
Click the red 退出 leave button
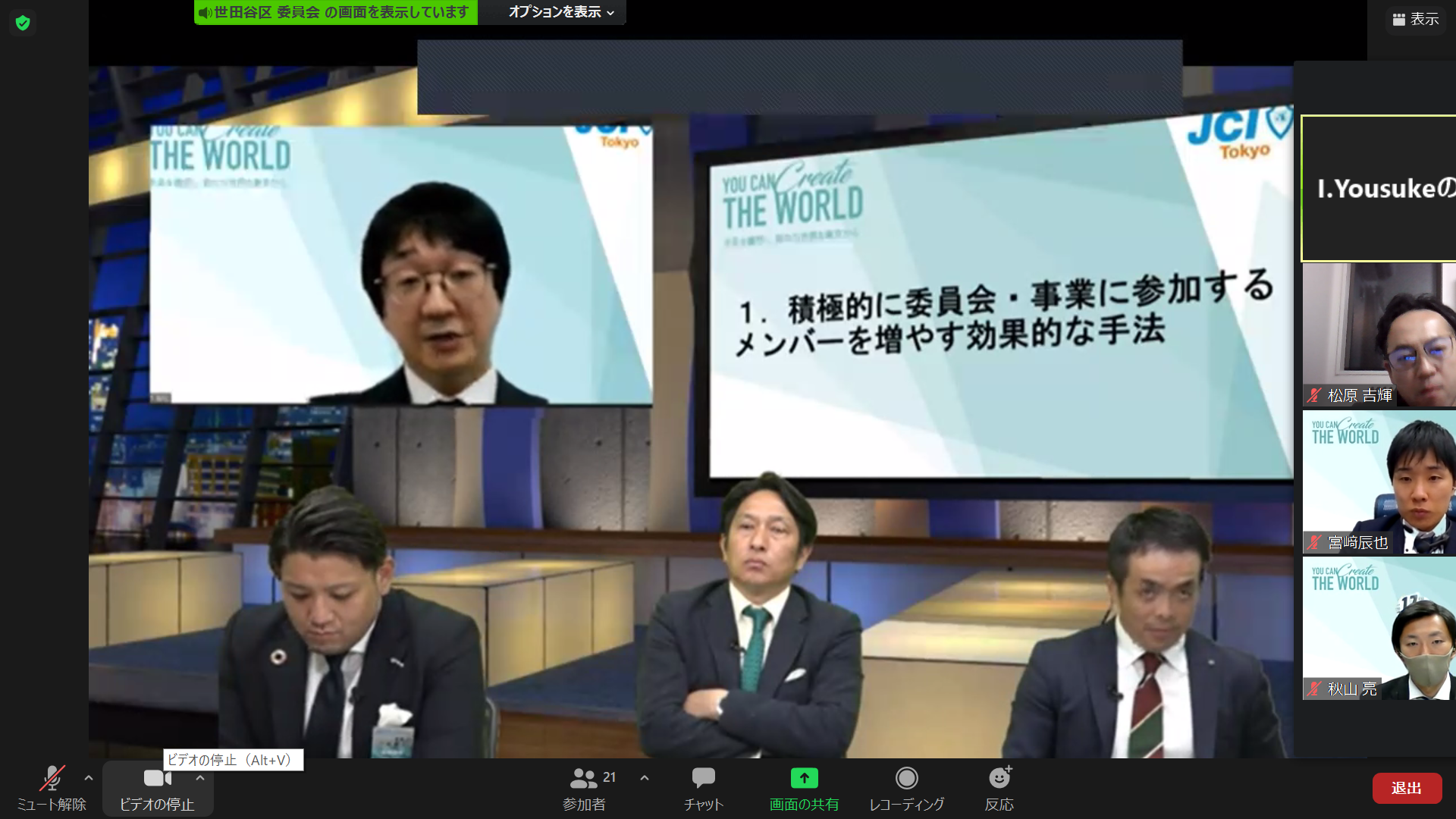1406,789
